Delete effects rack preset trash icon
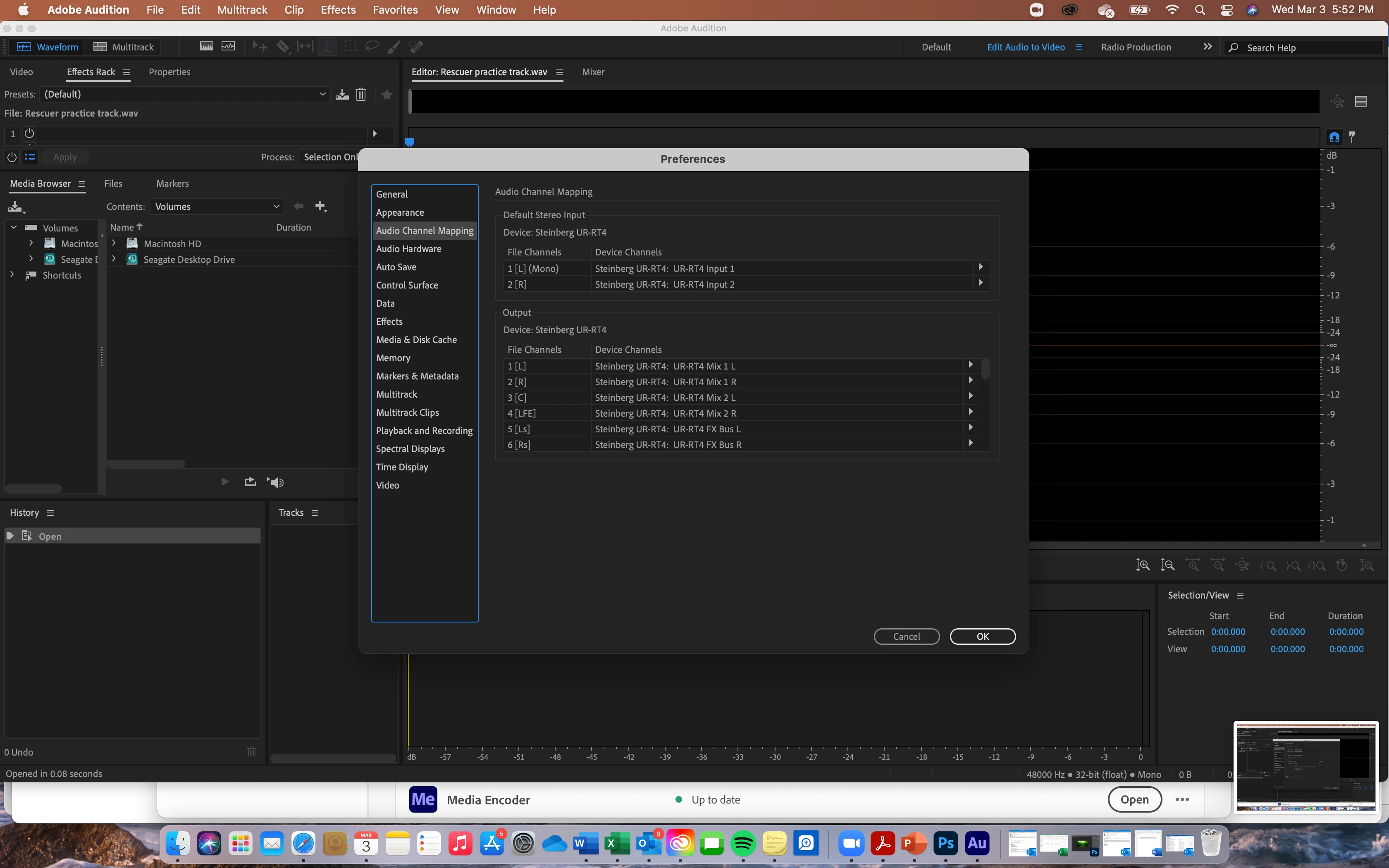The height and width of the screenshot is (868, 1389). coord(360,95)
